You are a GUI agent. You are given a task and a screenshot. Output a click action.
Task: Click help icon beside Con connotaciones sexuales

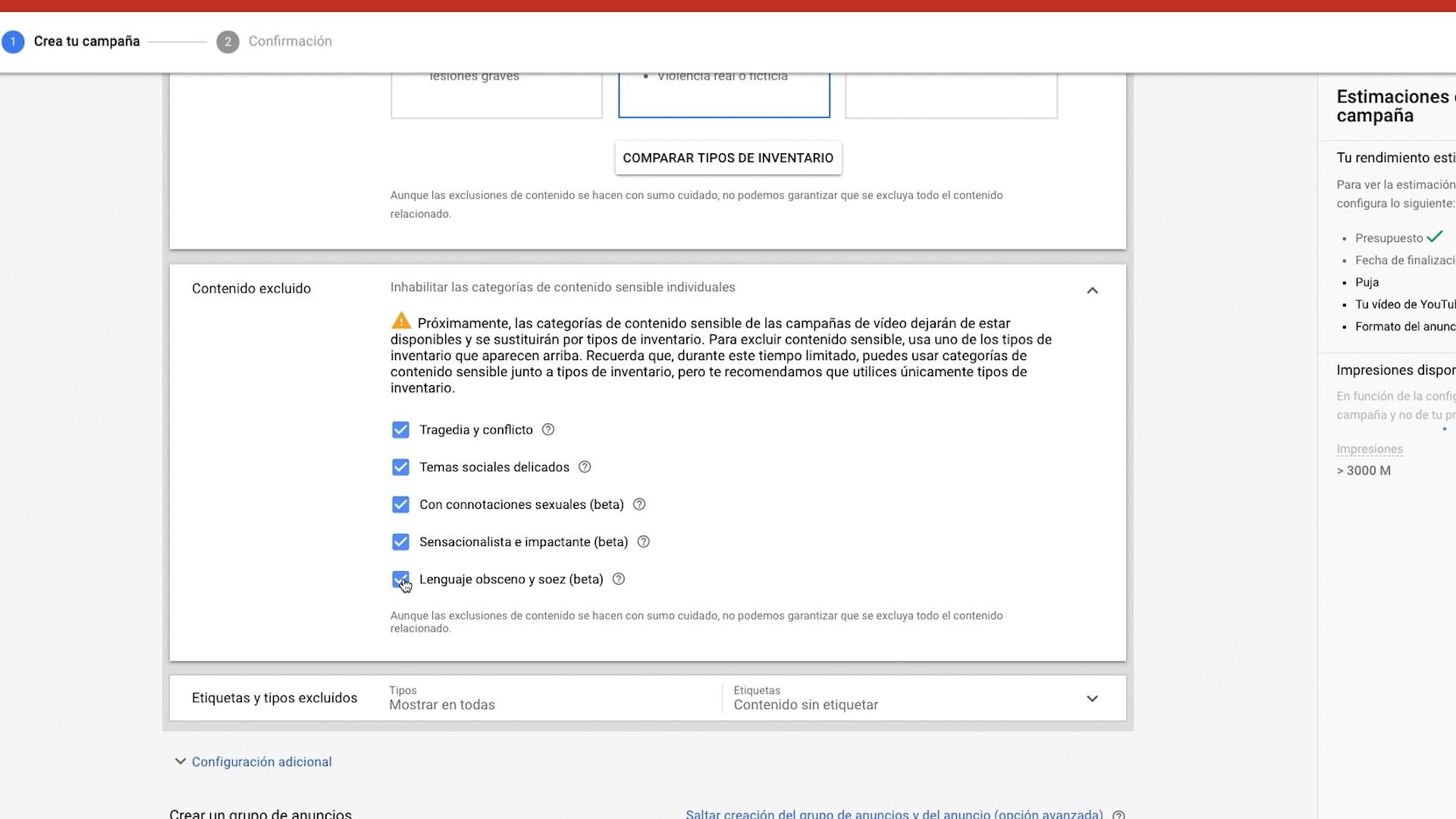(x=639, y=504)
